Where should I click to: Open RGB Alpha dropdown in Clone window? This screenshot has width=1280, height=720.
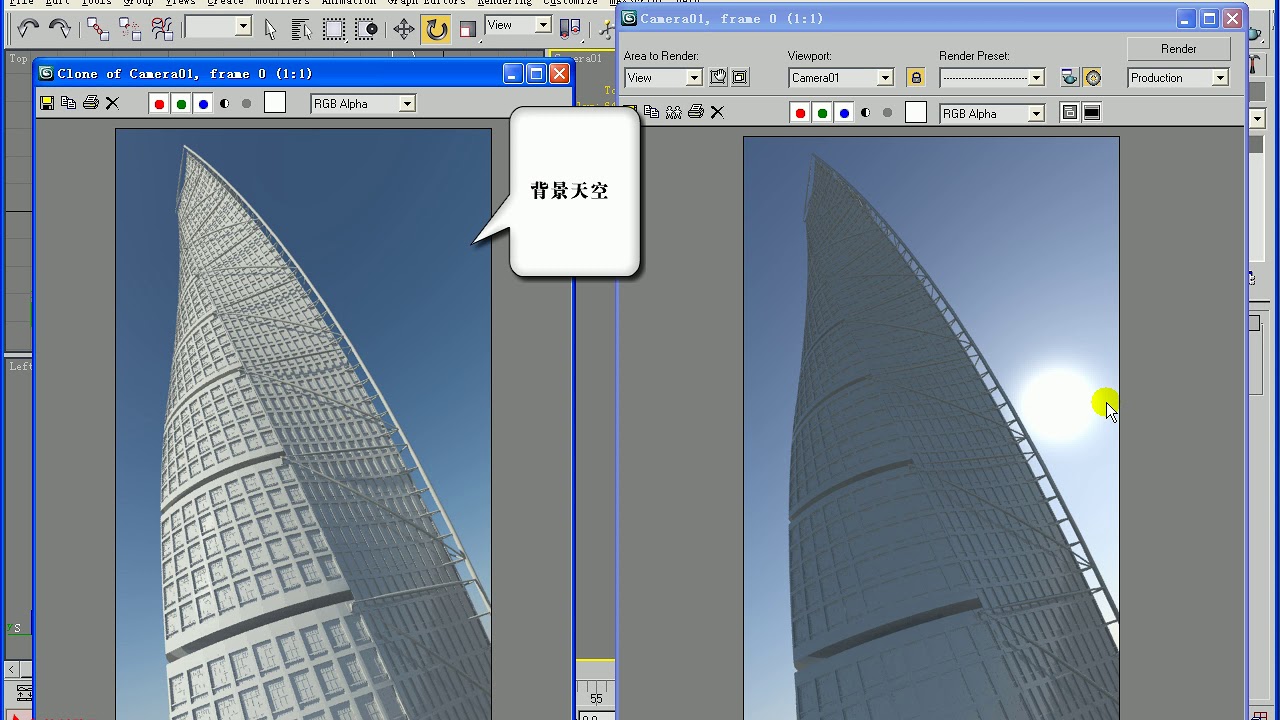point(363,103)
